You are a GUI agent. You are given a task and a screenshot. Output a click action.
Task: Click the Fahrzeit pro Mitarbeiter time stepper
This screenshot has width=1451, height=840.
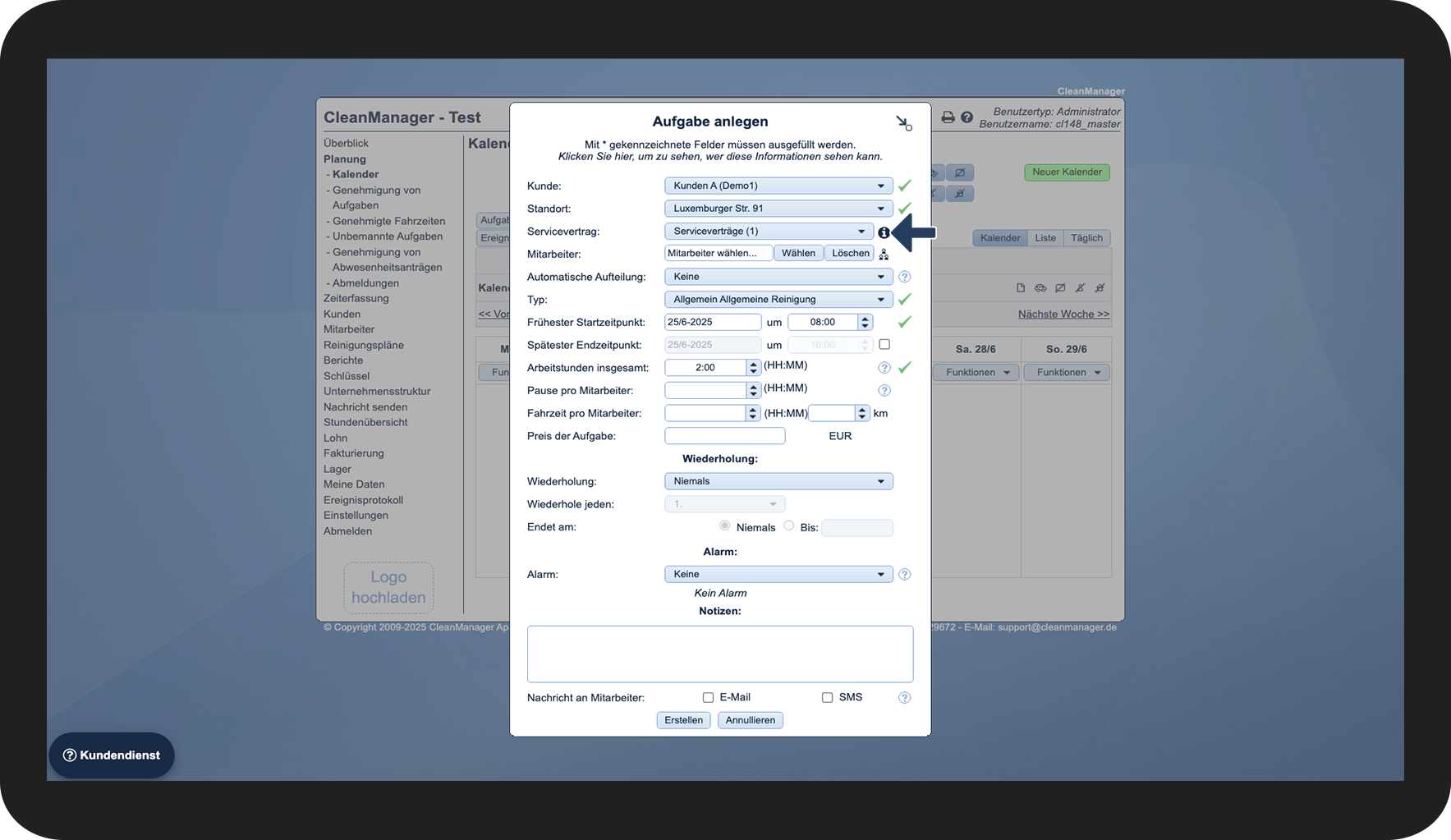click(753, 413)
